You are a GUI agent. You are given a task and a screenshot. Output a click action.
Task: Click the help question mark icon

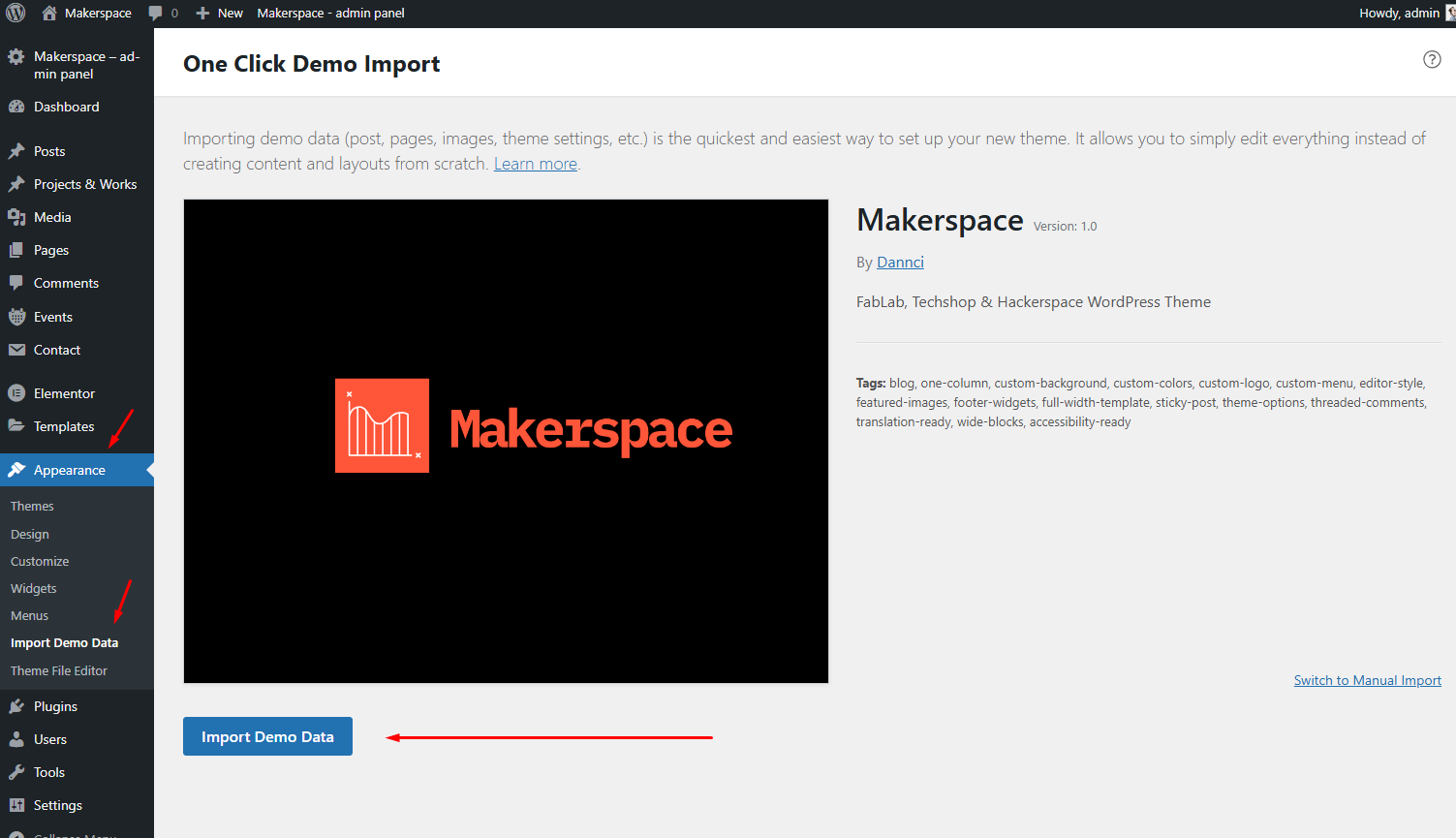pyautogui.click(x=1431, y=59)
